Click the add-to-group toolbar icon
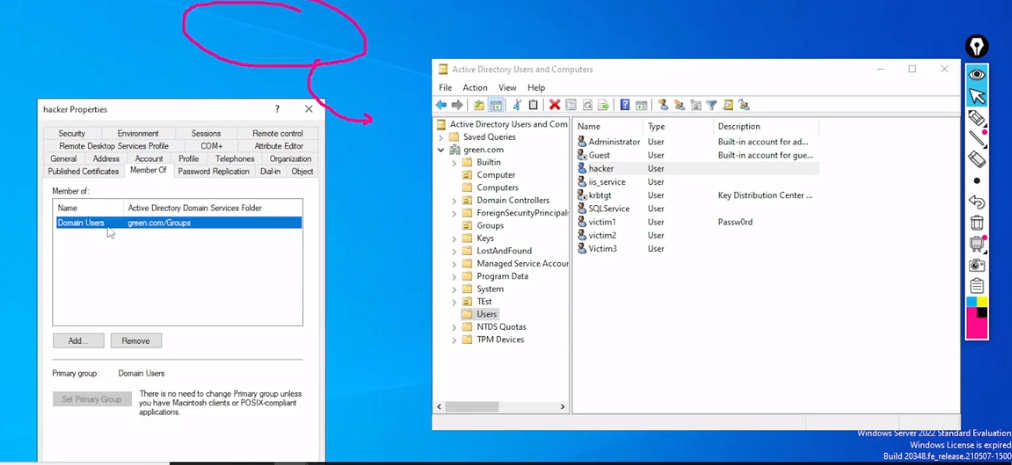 coord(744,105)
